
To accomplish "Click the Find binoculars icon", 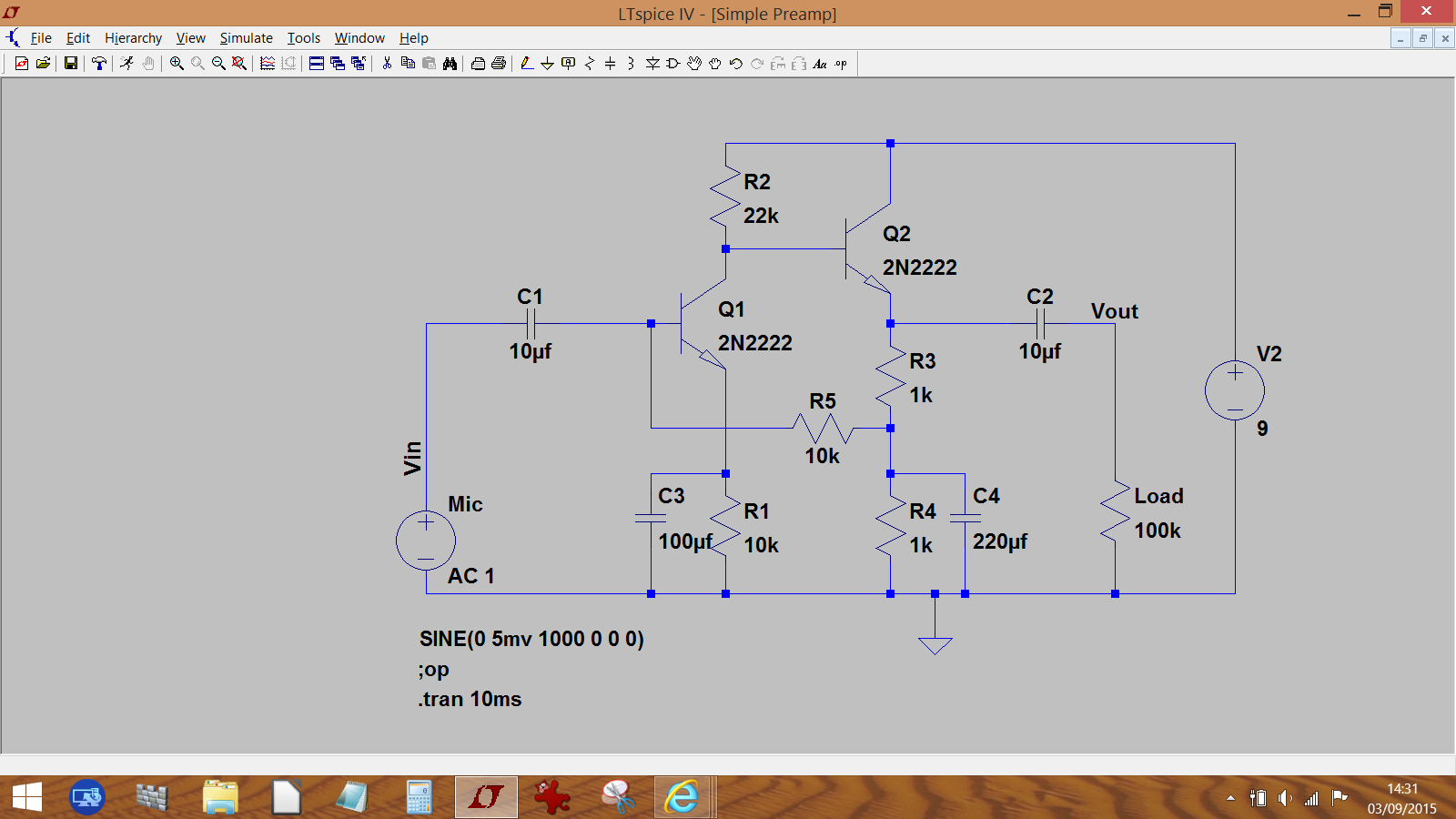I will 450,64.
